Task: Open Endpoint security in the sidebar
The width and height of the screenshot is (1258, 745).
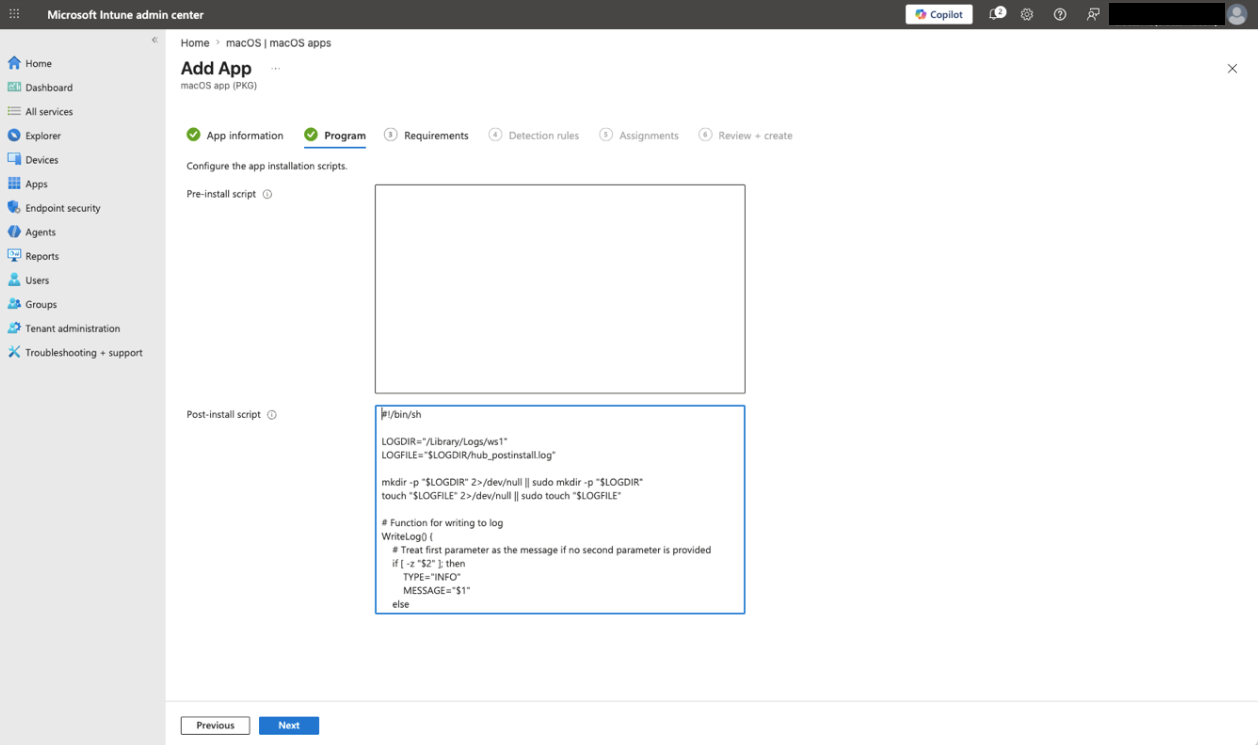Action: click(63, 208)
